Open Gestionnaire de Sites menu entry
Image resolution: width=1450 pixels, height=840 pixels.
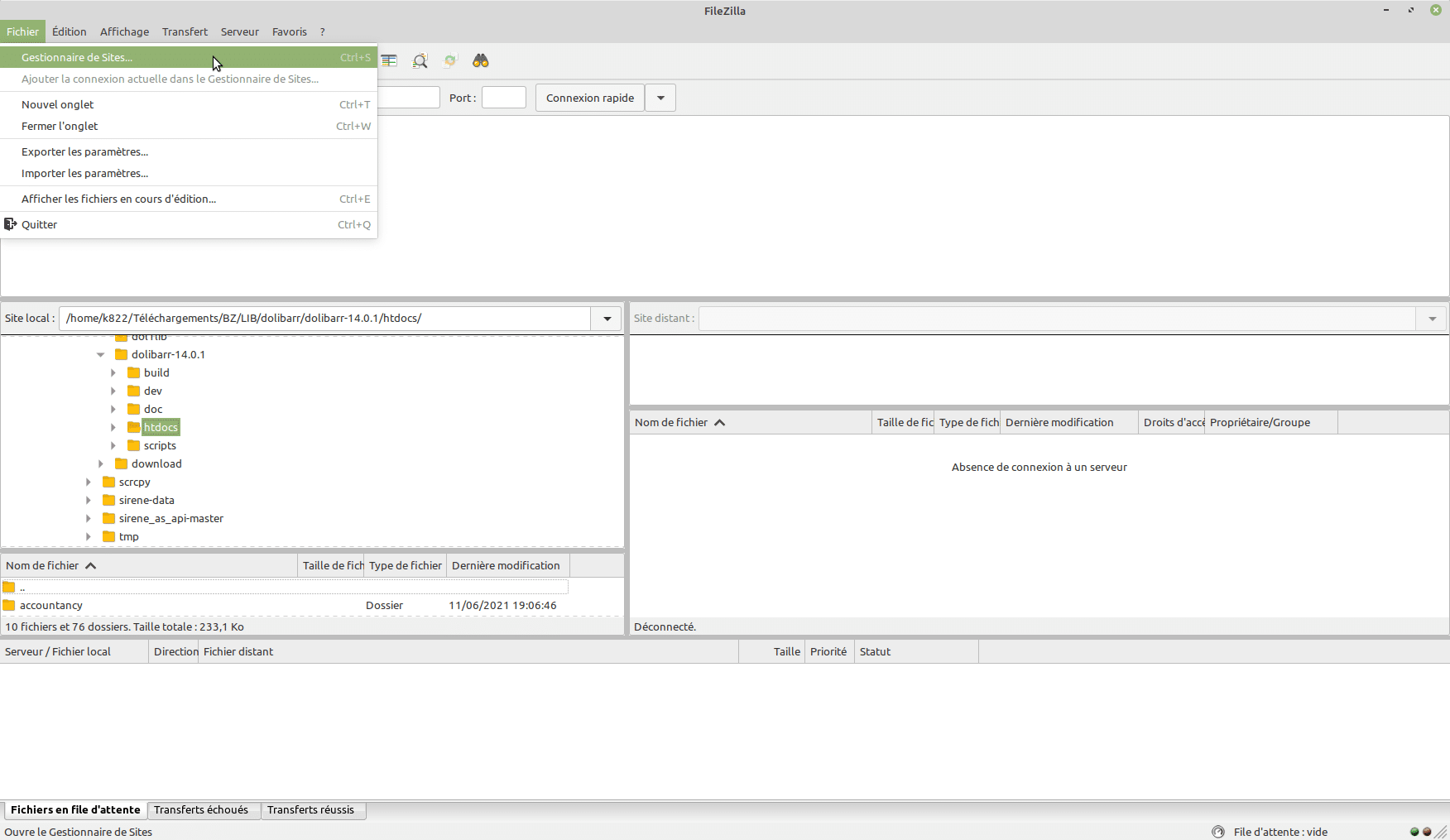pyautogui.click(x=189, y=57)
